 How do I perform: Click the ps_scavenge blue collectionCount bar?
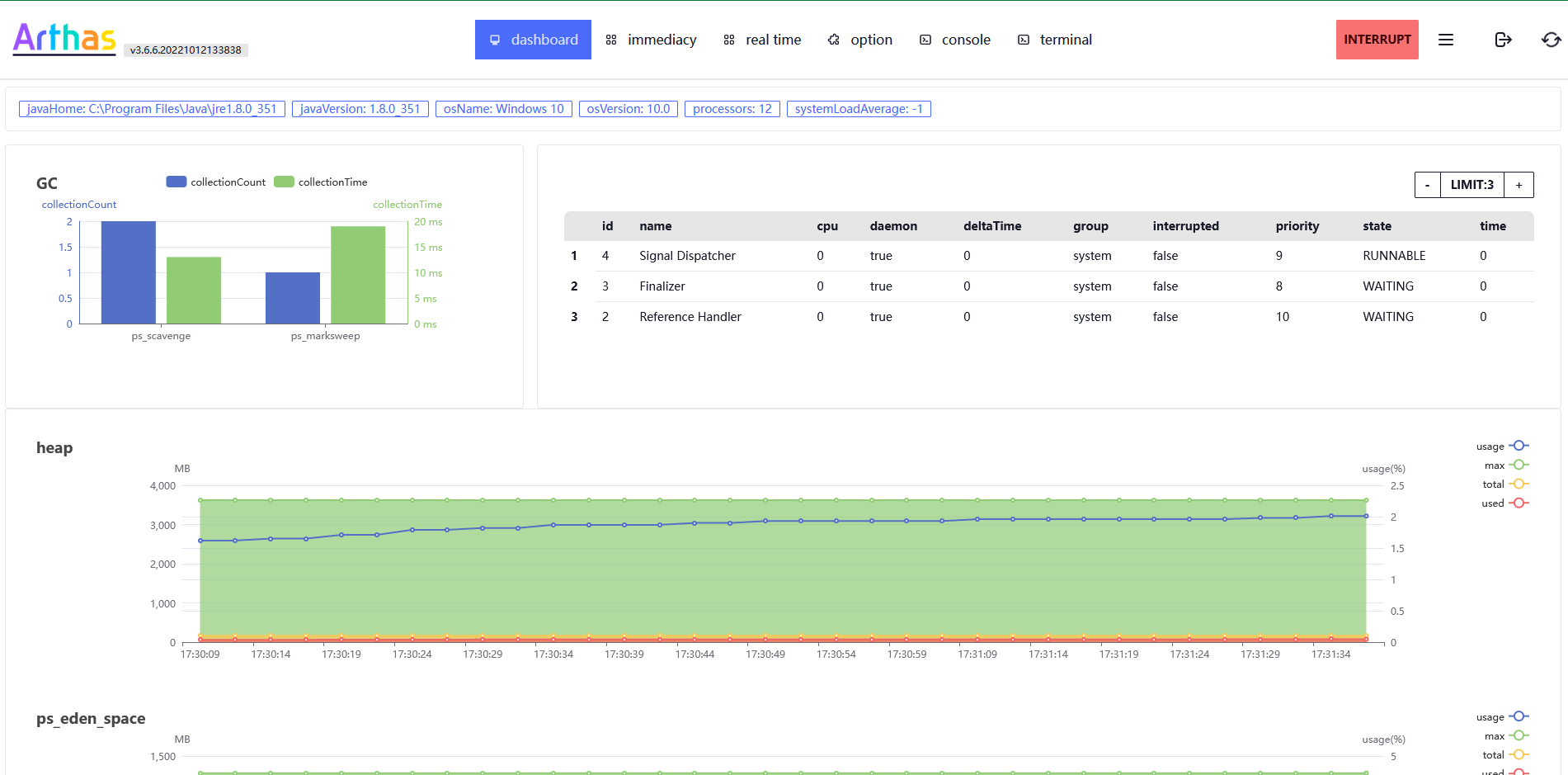point(129,272)
